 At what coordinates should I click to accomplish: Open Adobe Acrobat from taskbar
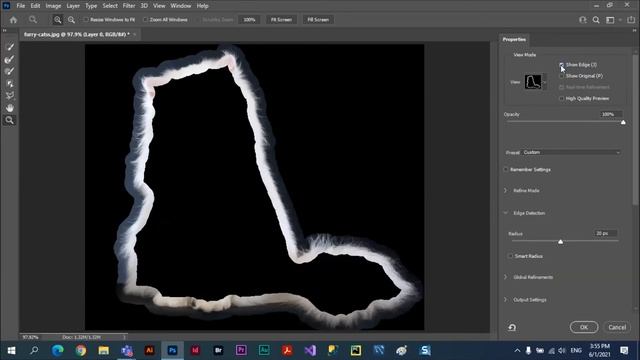click(x=287, y=350)
